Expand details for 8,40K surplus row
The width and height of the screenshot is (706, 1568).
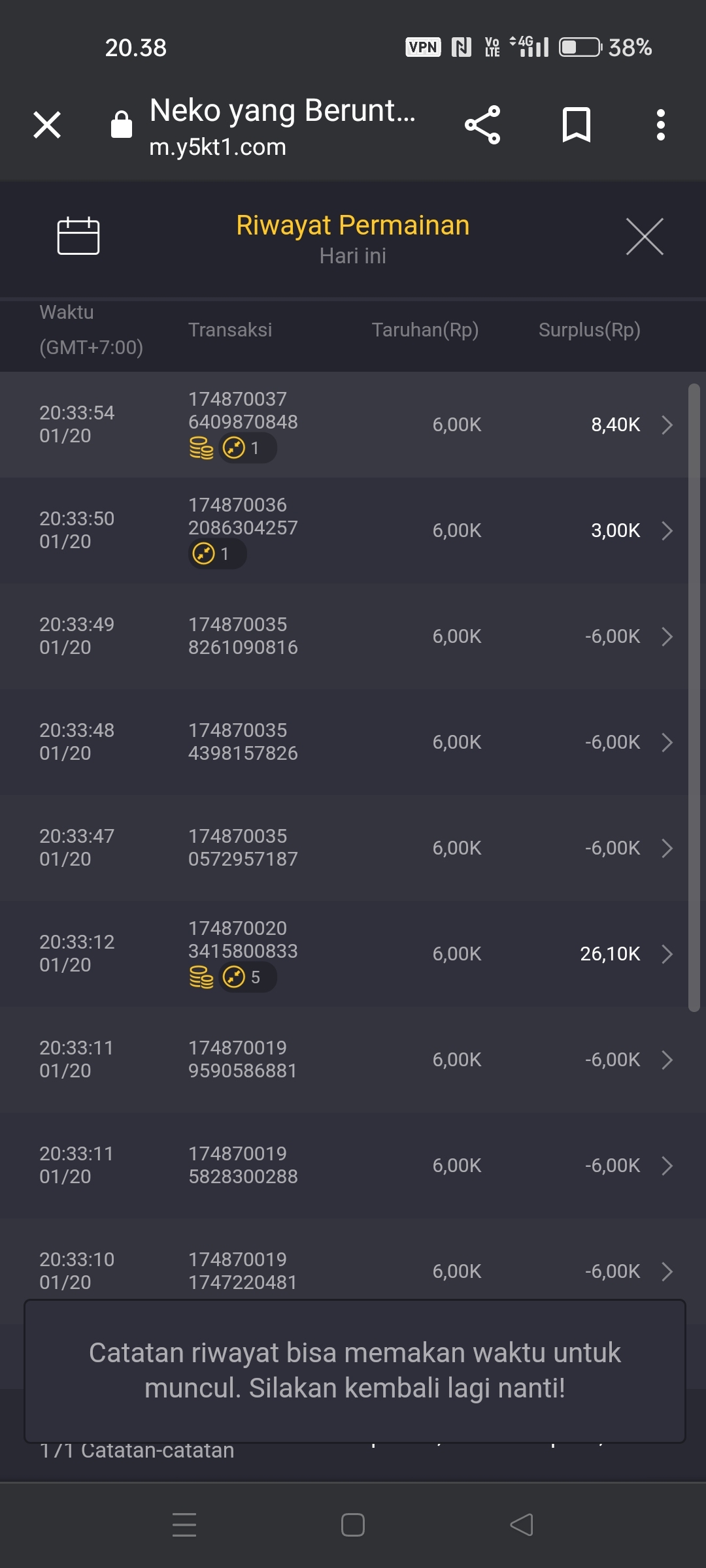(667, 425)
